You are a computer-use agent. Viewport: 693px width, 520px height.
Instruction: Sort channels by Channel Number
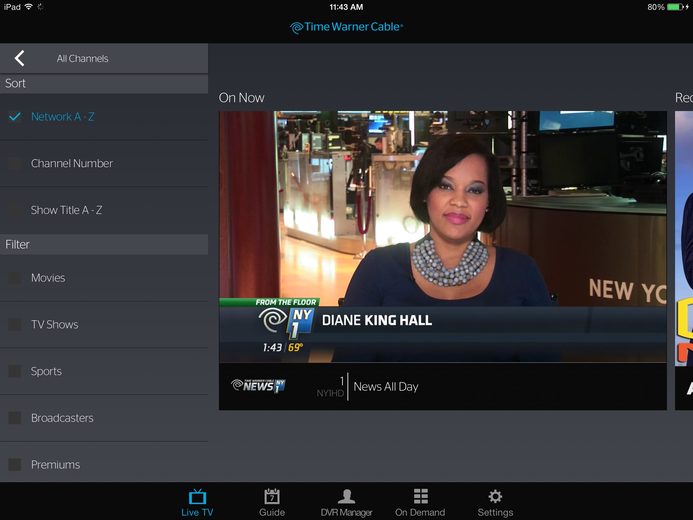[104, 163]
